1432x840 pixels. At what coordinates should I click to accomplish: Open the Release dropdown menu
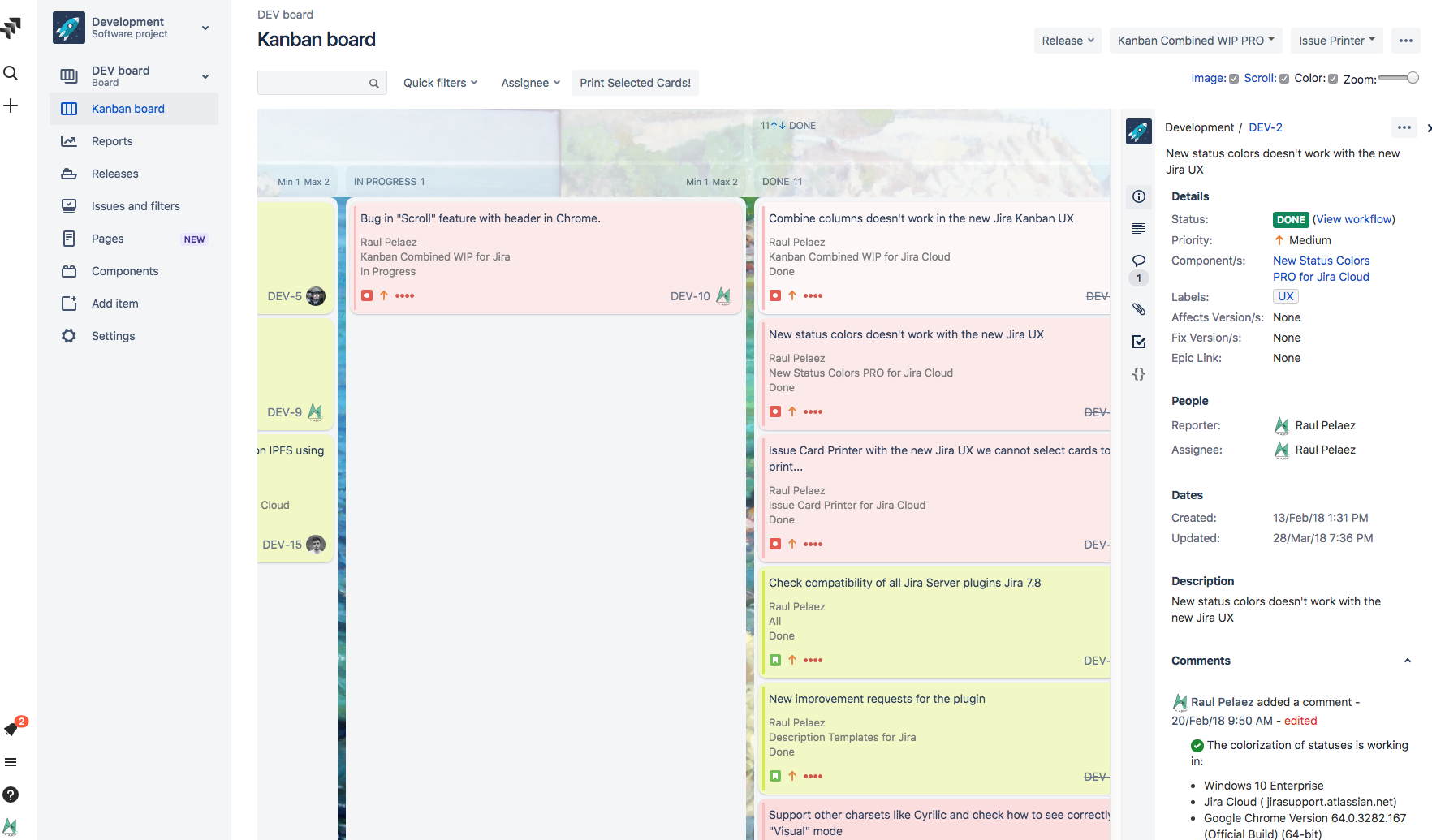click(1068, 41)
